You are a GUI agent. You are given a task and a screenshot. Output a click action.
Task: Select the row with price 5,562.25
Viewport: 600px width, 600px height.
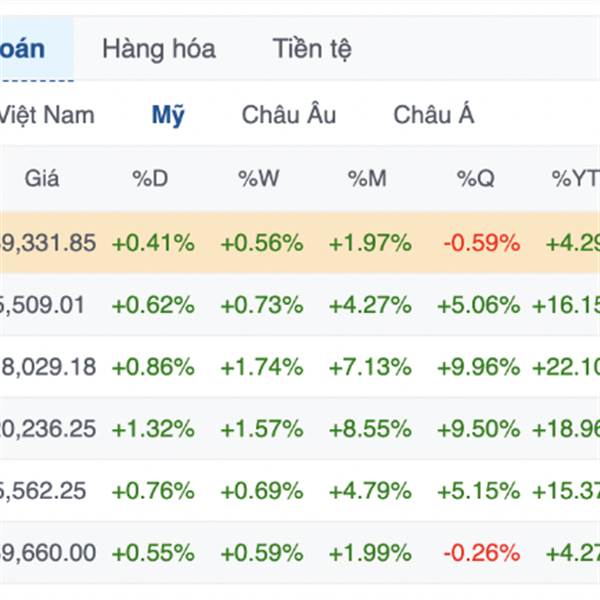(48, 491)
